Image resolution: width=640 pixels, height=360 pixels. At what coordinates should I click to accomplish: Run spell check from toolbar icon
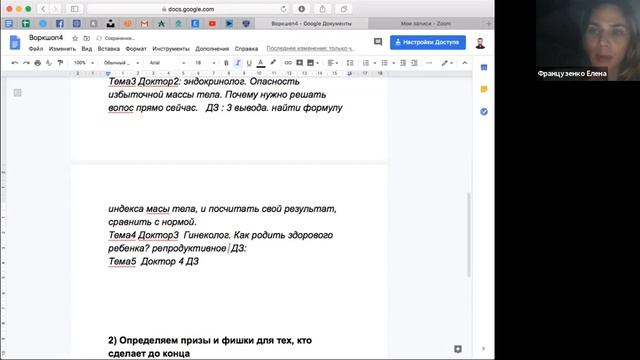[x=49, y=63]
